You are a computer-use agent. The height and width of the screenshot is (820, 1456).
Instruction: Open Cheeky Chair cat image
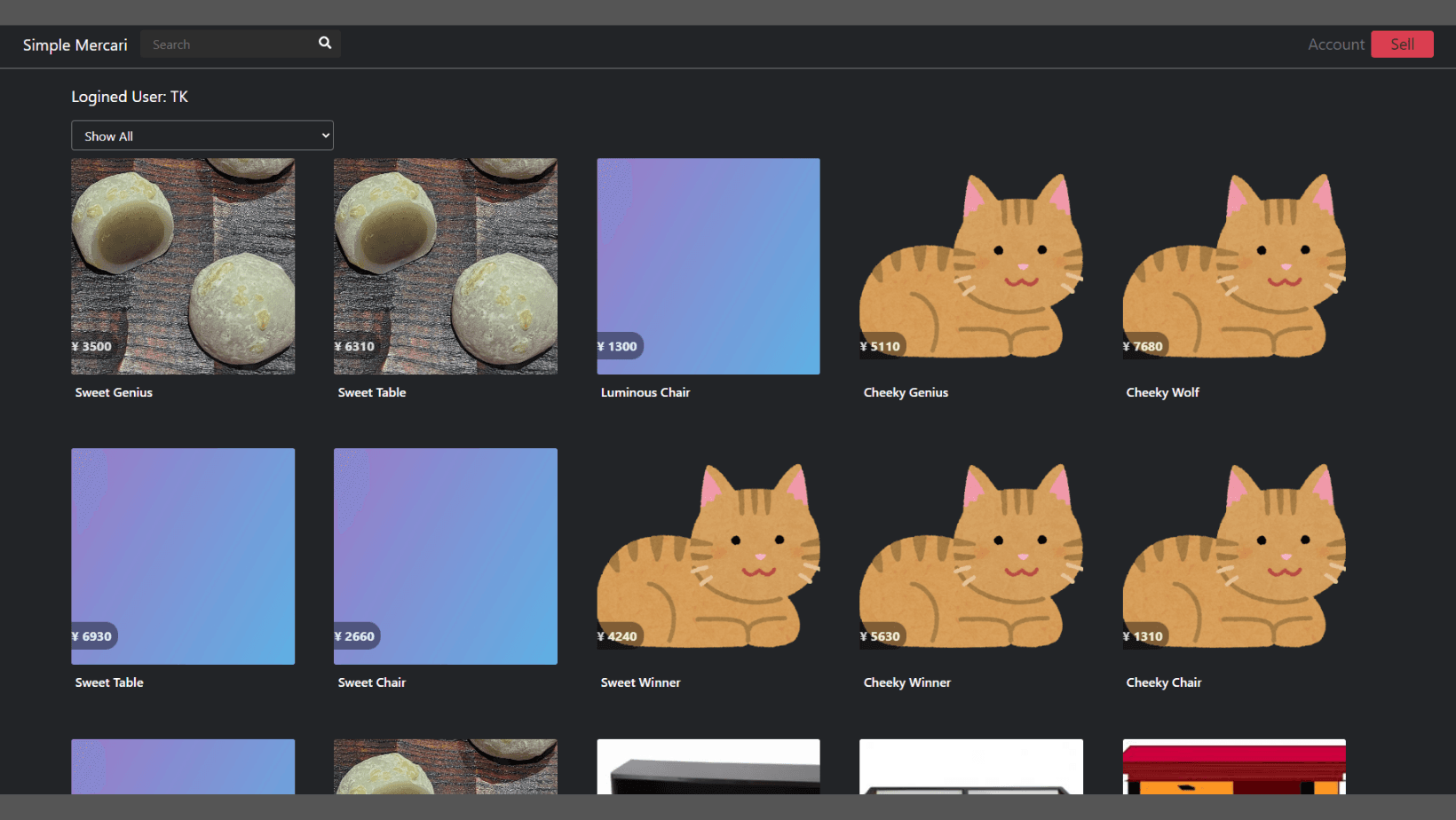pyautogui.click(x=1234, y=556)
